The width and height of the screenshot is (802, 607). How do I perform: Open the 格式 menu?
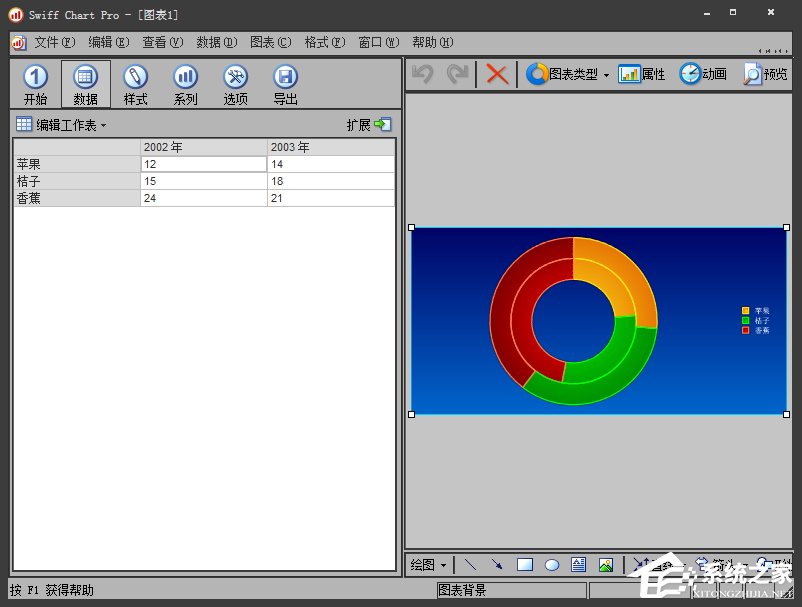pos(324,42)
